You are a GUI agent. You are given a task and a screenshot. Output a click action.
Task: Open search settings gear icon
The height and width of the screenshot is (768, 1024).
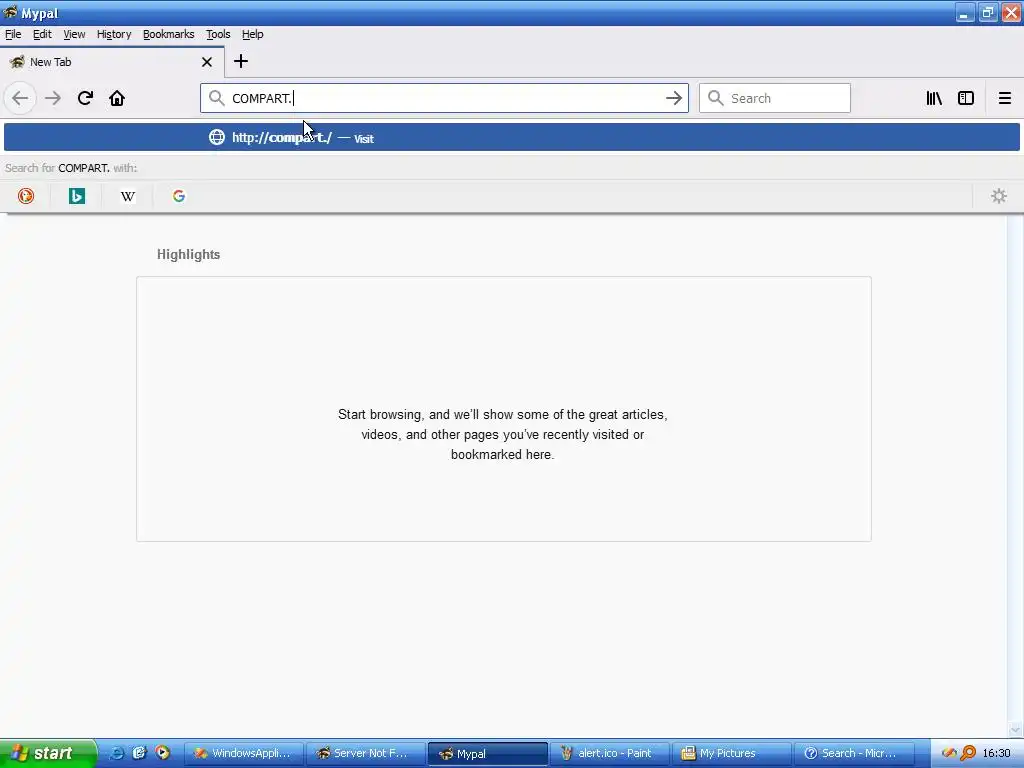click(999, 196)
